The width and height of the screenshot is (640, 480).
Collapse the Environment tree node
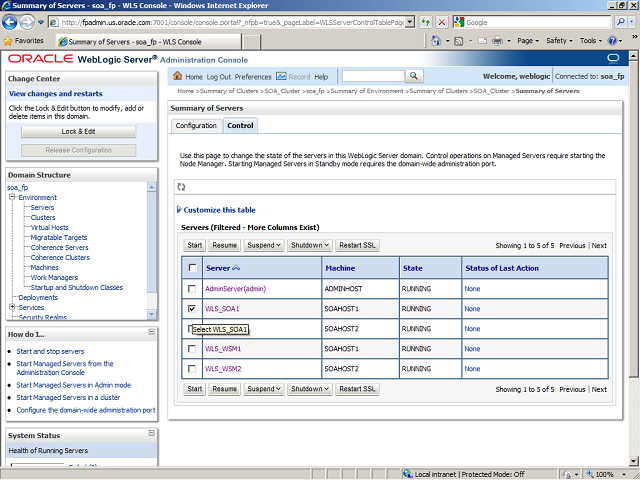coord(12,198)
